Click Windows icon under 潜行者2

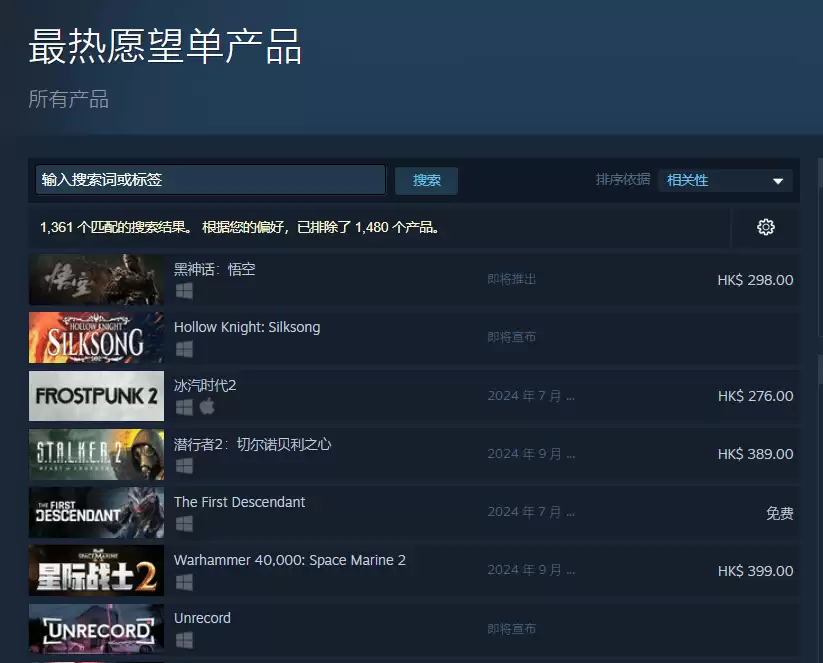(x=184, y=465)
